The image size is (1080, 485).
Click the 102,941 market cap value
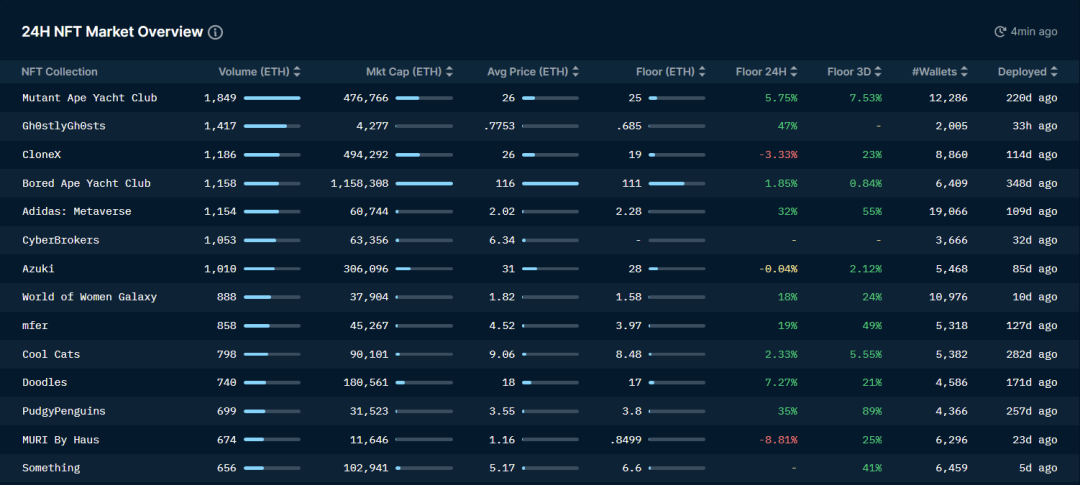(x=366, y=468)
